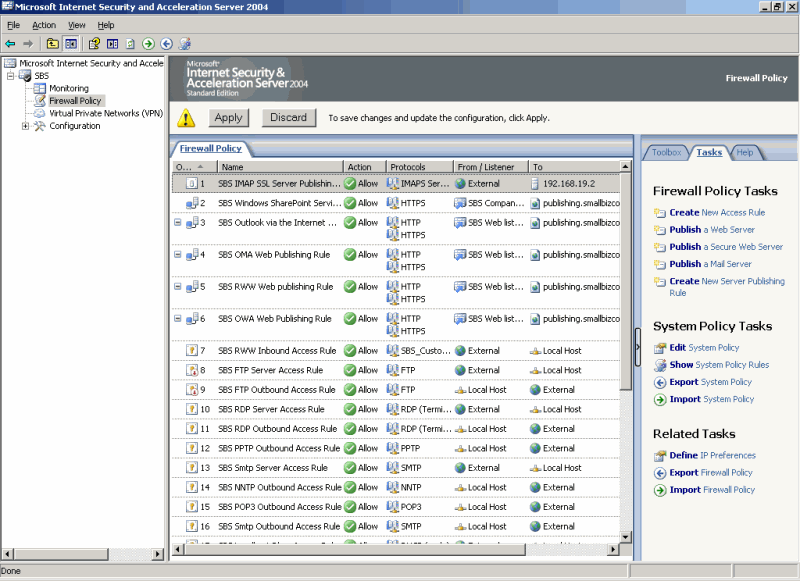This screenshot has width=800, height=581.
Task: Click the Export System Policy arrow icon
Action: click(660, 383)
